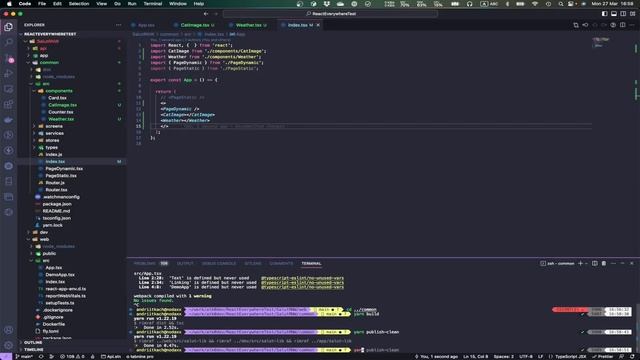
Task: Open editor more actions ellipsis
Action: tap(632, 25)
